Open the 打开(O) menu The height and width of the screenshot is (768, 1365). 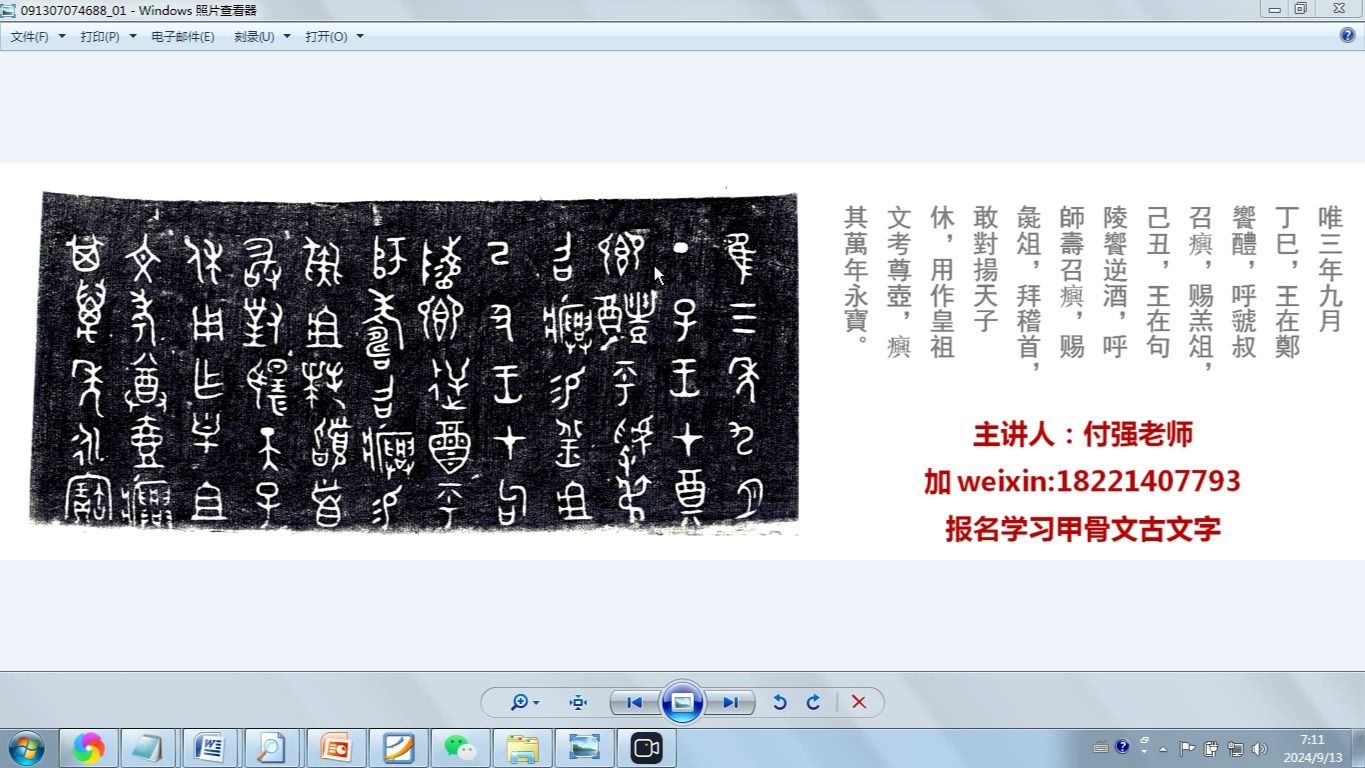pyautogui.click(x=326, y=36)
